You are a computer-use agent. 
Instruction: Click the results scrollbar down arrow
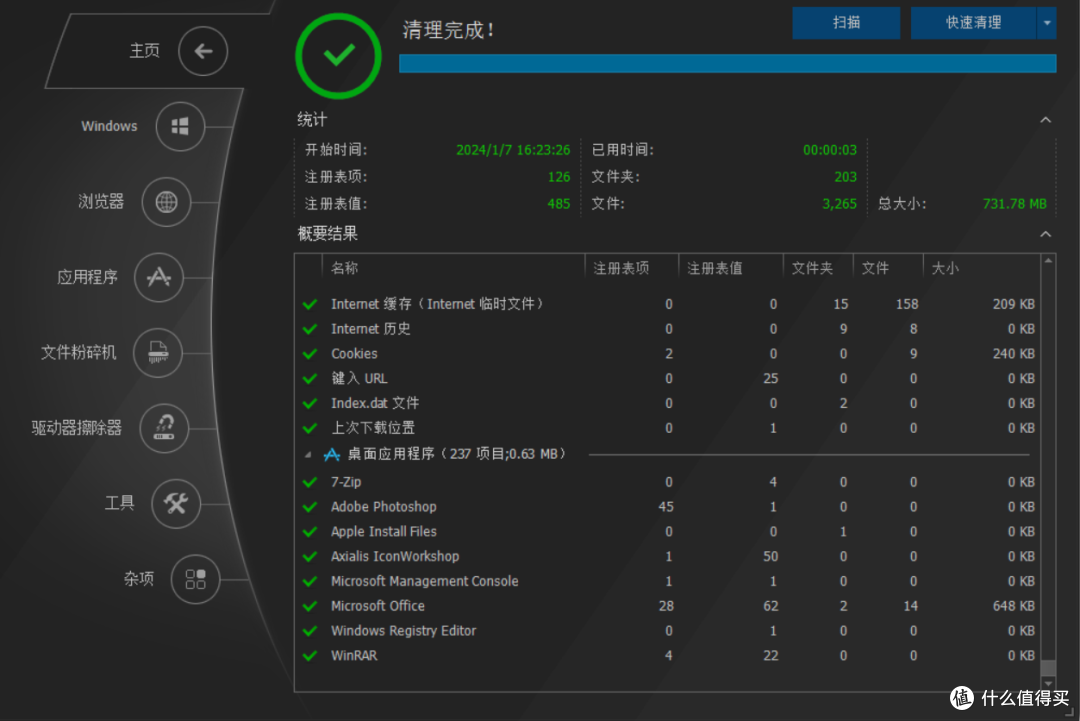[1048, 684]
